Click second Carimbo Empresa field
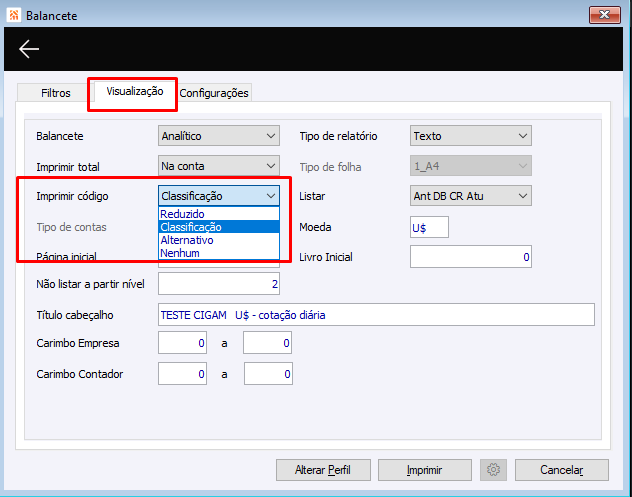Screen dimensions: 632x497 [x=267, y=343]
